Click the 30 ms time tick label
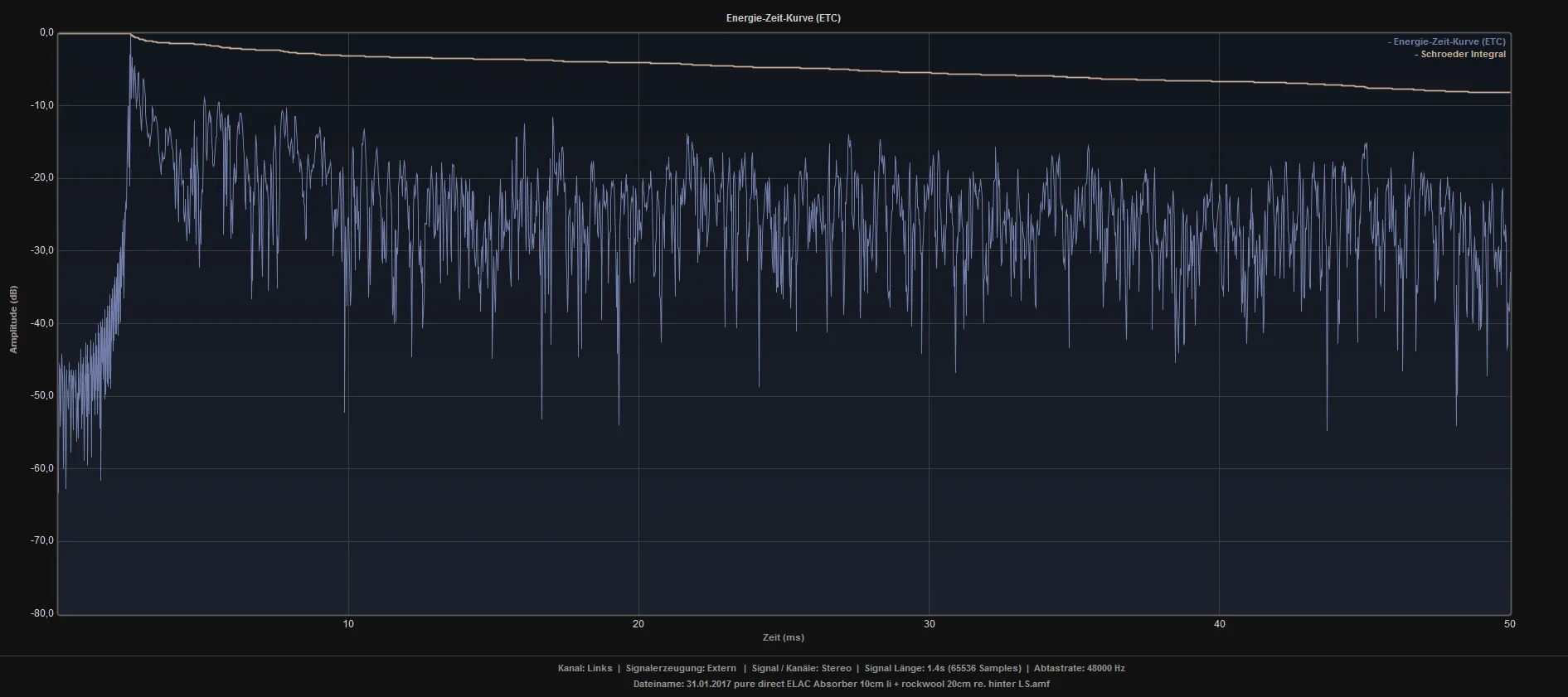This screenshot has width=1568, height=697. tap(929, 624)
